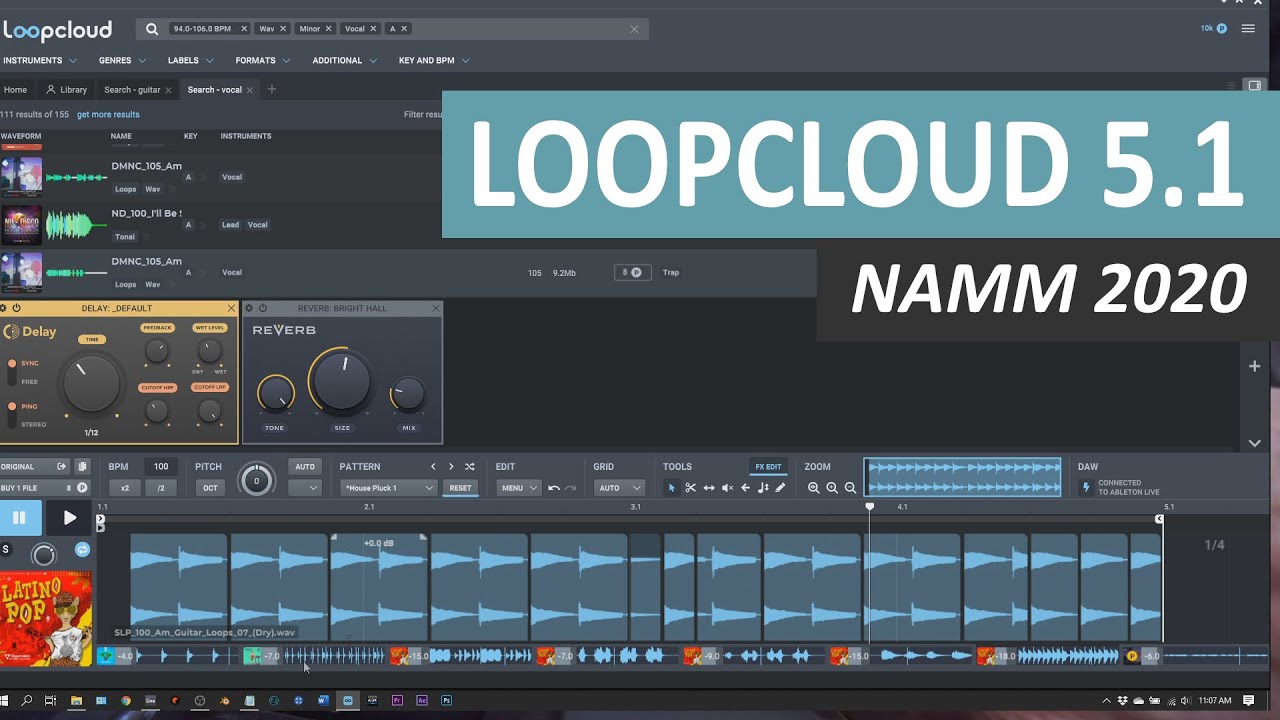Click the BPM x2 button
1280x720 pixels.
124,488
